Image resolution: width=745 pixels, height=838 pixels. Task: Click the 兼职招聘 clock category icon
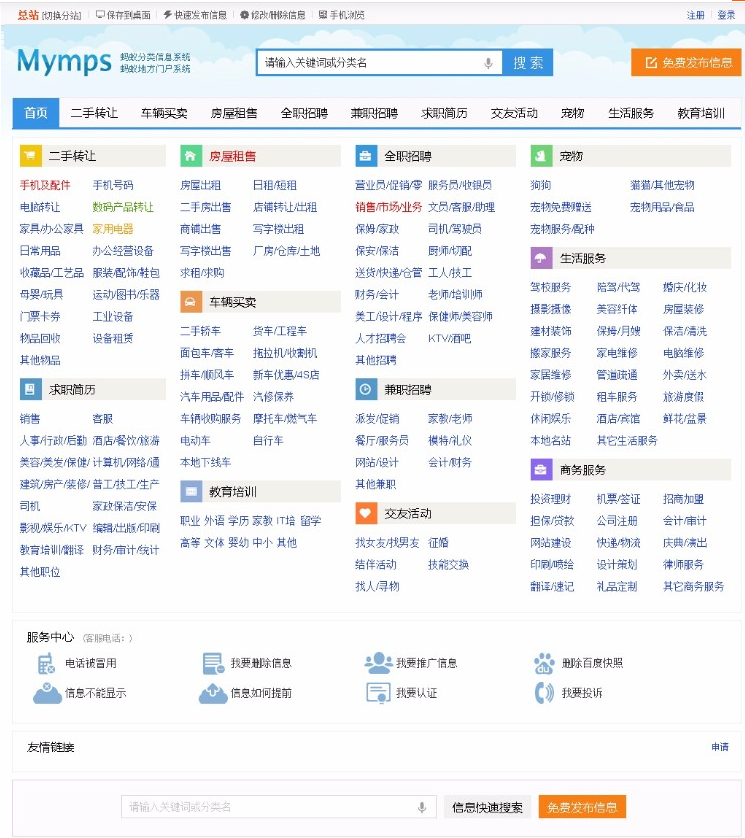click(366, 389)
